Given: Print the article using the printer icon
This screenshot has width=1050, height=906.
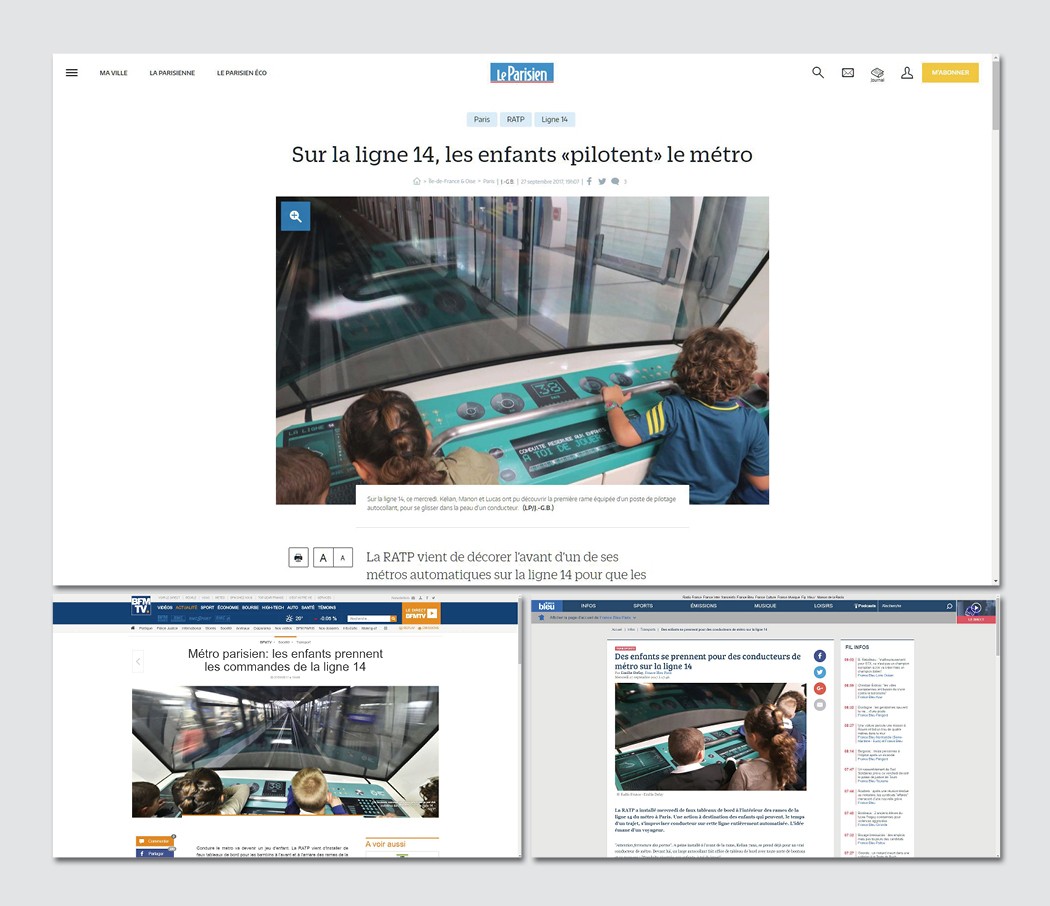Looking at the screenshot, I should (x=298, y=557).
